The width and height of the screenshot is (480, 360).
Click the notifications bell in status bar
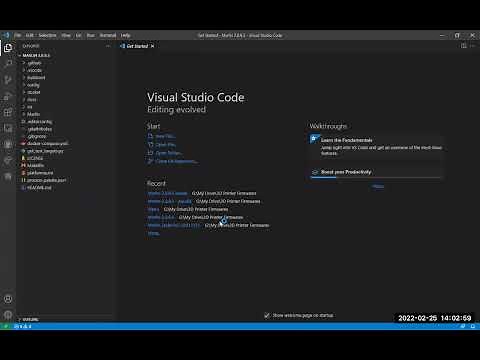click(473, 326)
